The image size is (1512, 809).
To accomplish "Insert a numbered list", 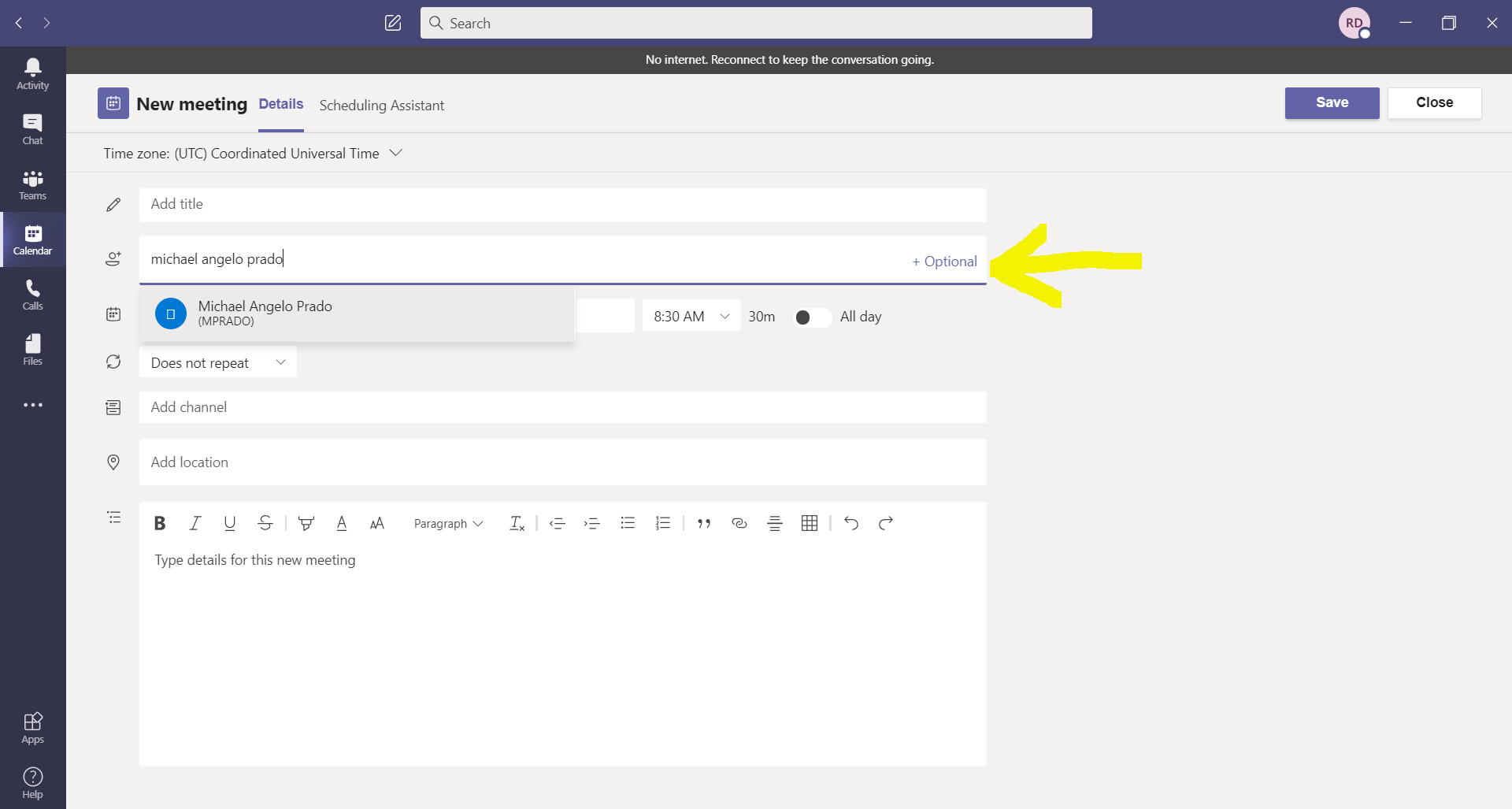I will point(663,523).
